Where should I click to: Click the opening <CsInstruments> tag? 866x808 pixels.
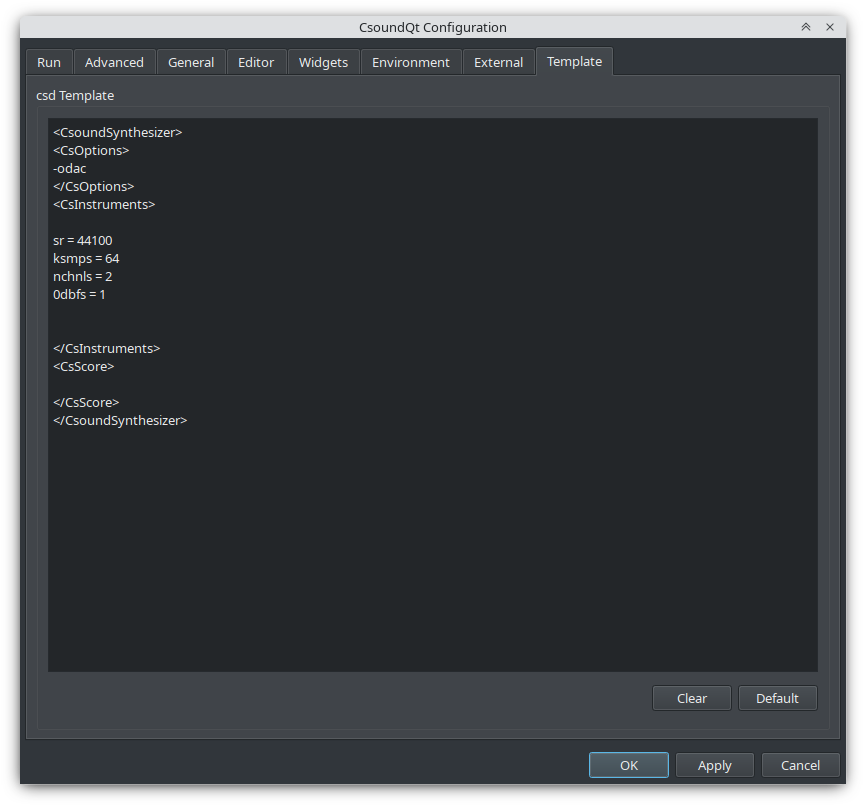point(104,205)
